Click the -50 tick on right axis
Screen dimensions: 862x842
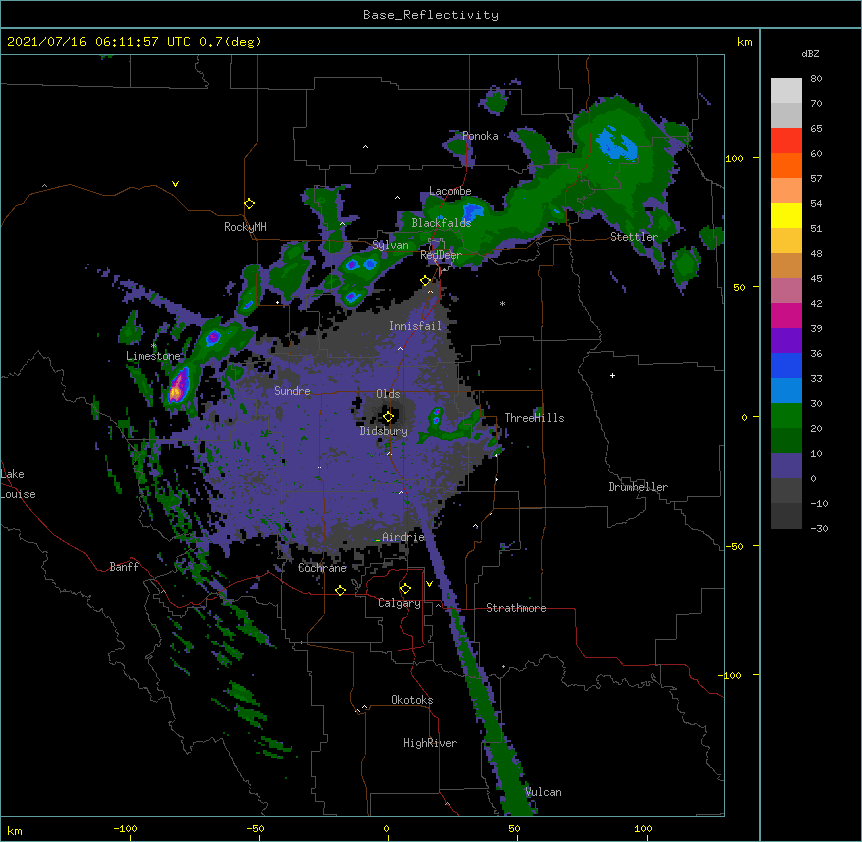click(734, 546)
